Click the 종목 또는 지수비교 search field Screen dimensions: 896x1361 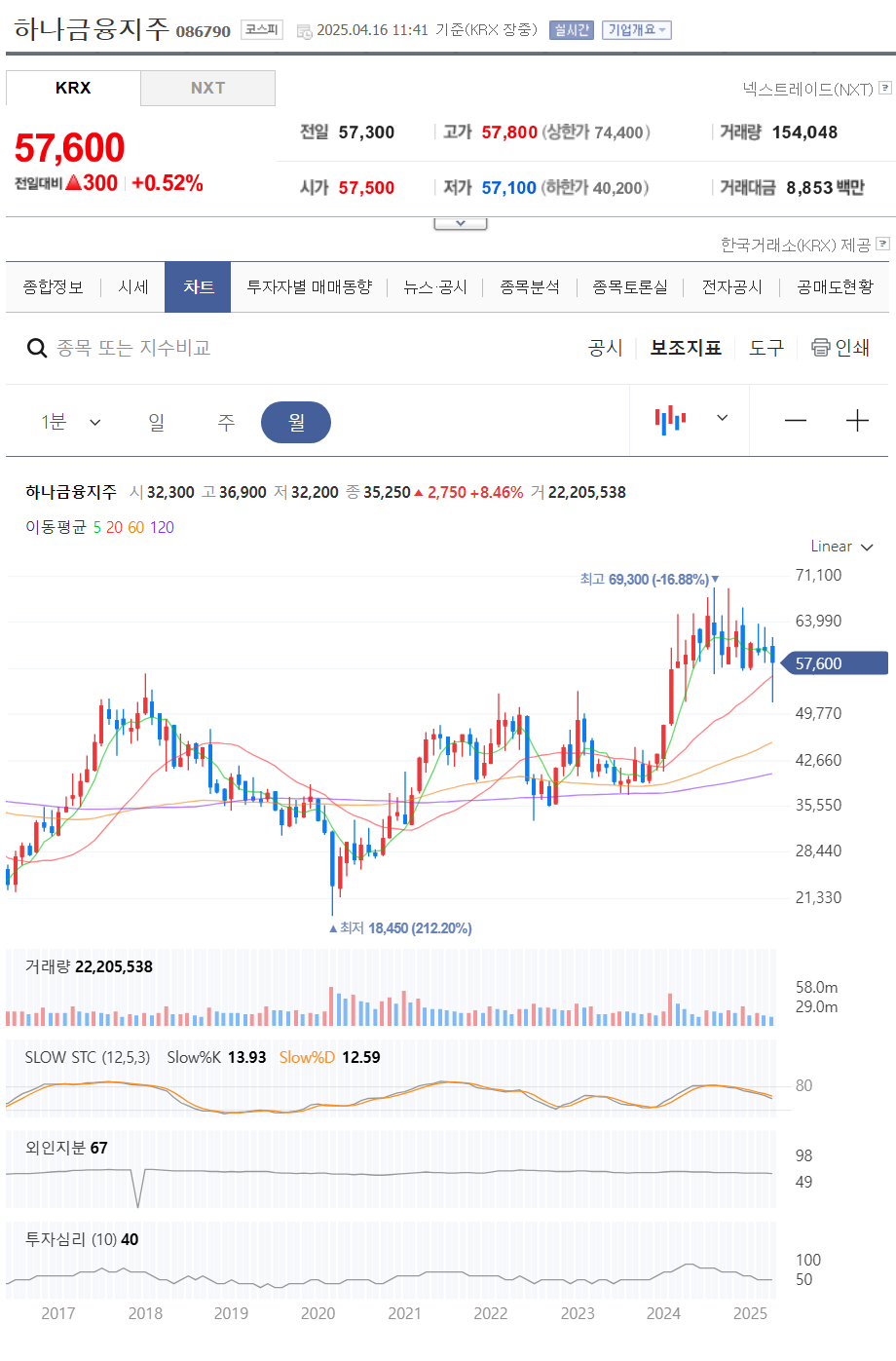[133, 348]
